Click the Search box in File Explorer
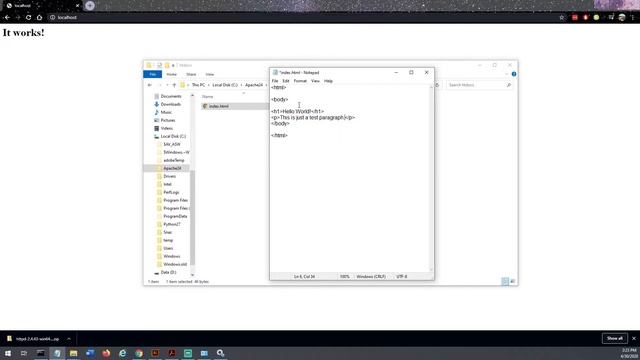 [478, 85]
